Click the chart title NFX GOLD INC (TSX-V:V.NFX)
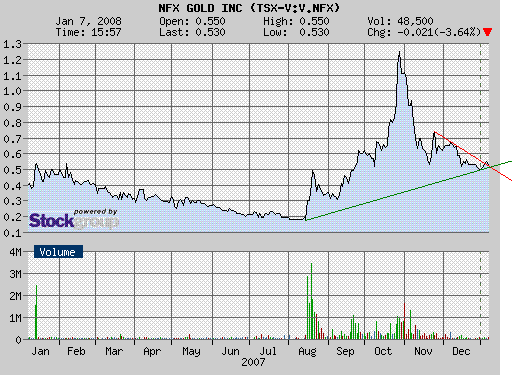 (x=249, y=8)
